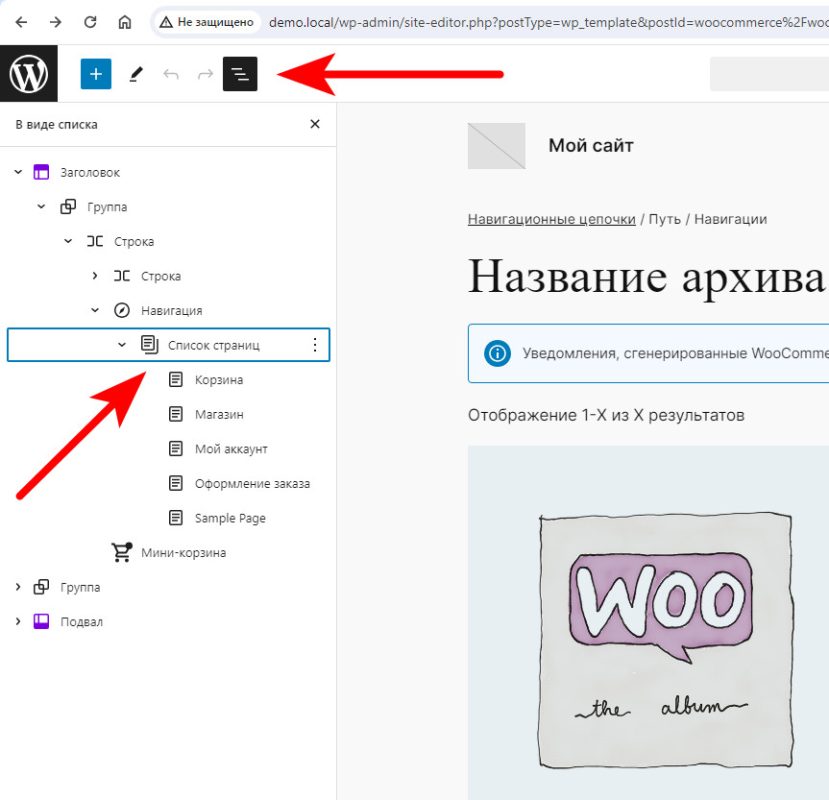Select the Sample Page icon
The image size is (829, 800).
(x=176, y=518)
